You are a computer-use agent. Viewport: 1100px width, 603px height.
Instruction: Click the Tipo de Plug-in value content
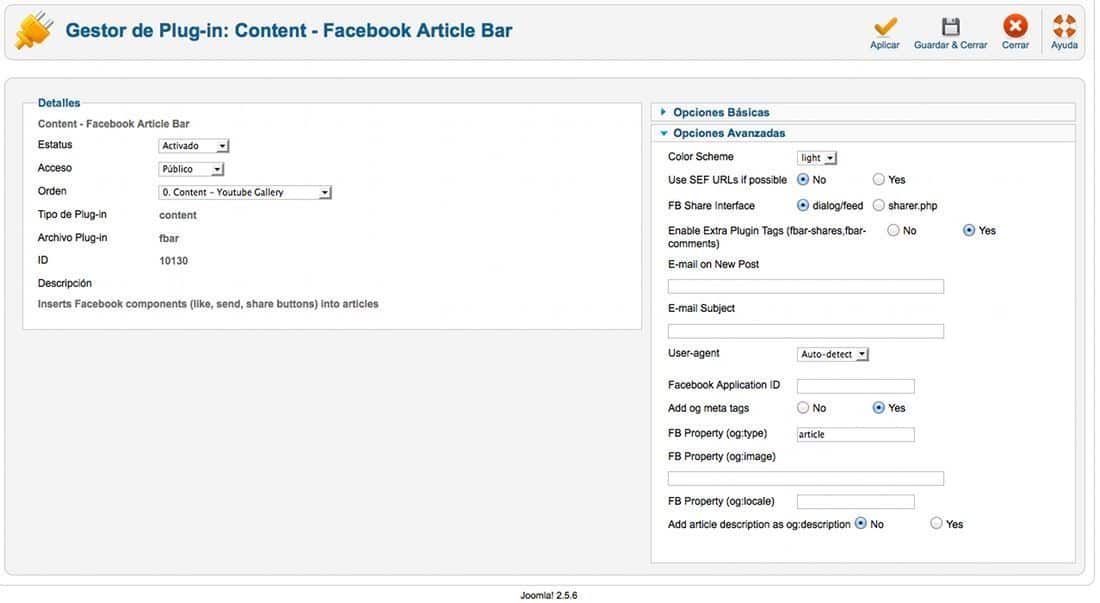tap(177, 215)
